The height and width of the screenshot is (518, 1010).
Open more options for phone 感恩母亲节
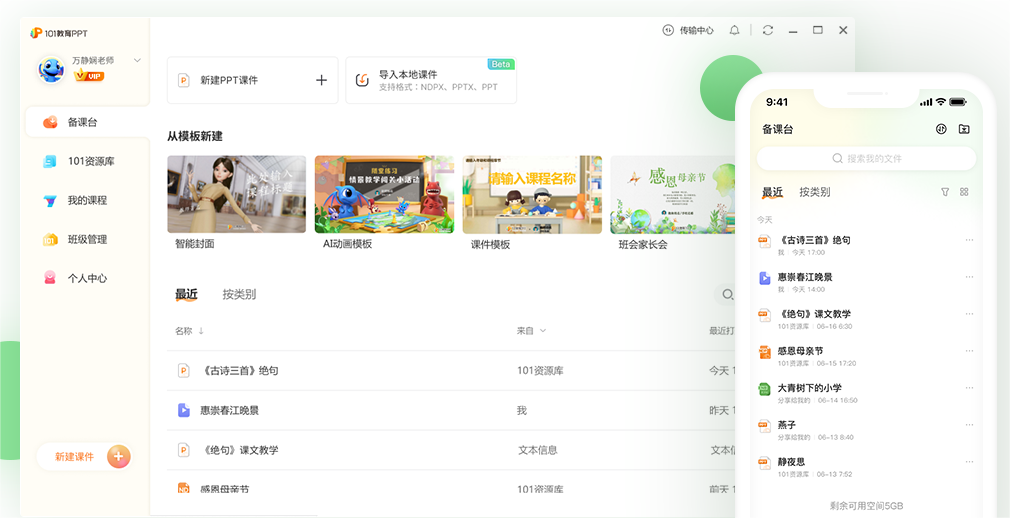(x=969, y=351)
